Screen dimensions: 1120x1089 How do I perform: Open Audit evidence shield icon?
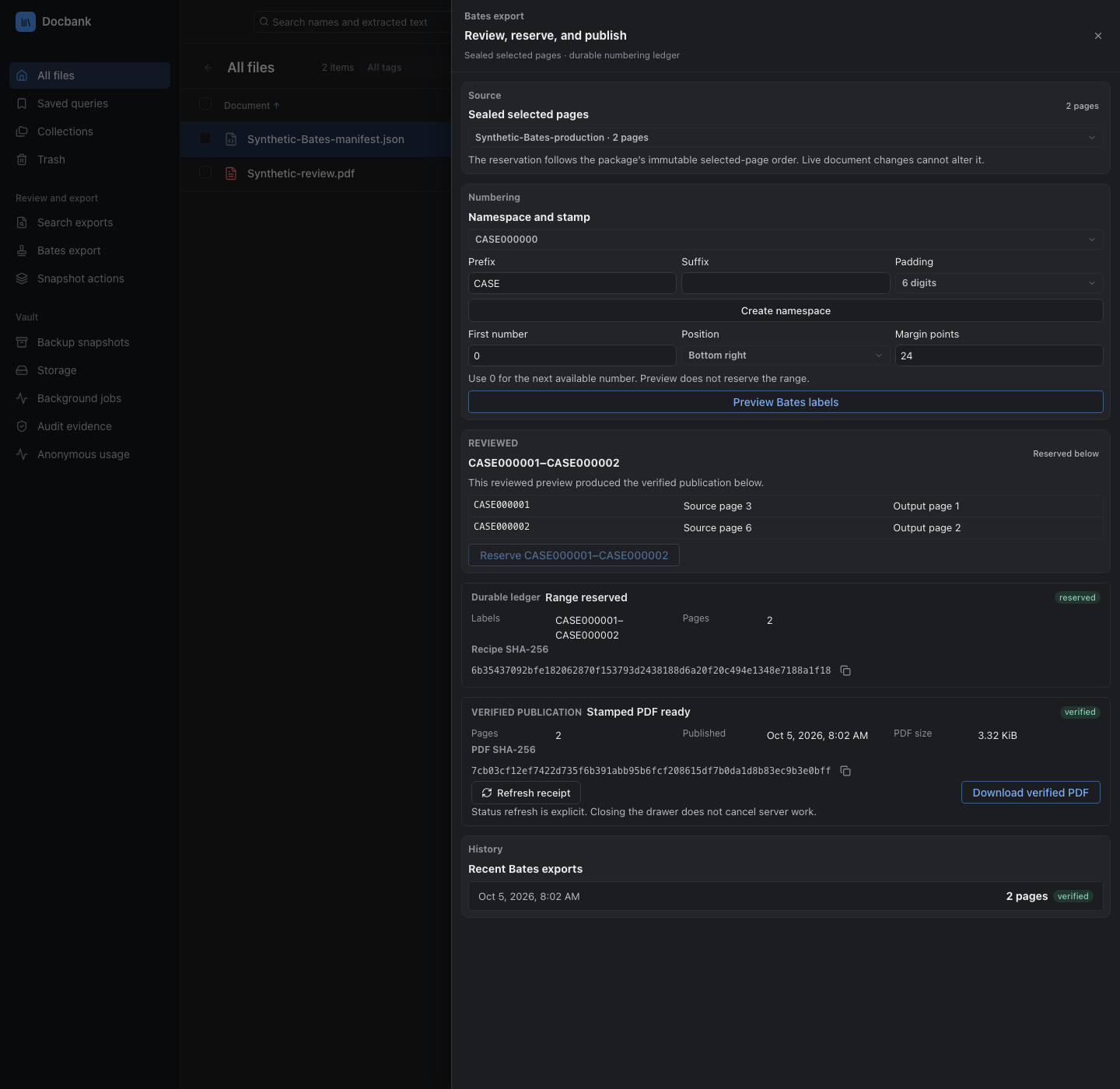22,426
